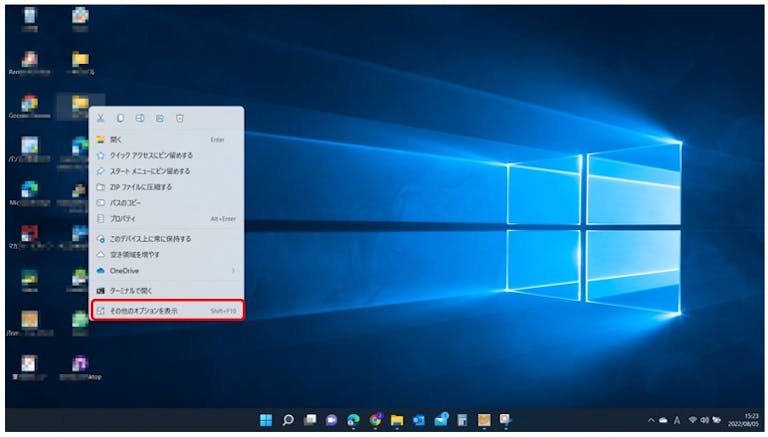Open Teams Chat icon on taskbar
The width and height of the screenshot is (768, 437).
pos(332,420)
